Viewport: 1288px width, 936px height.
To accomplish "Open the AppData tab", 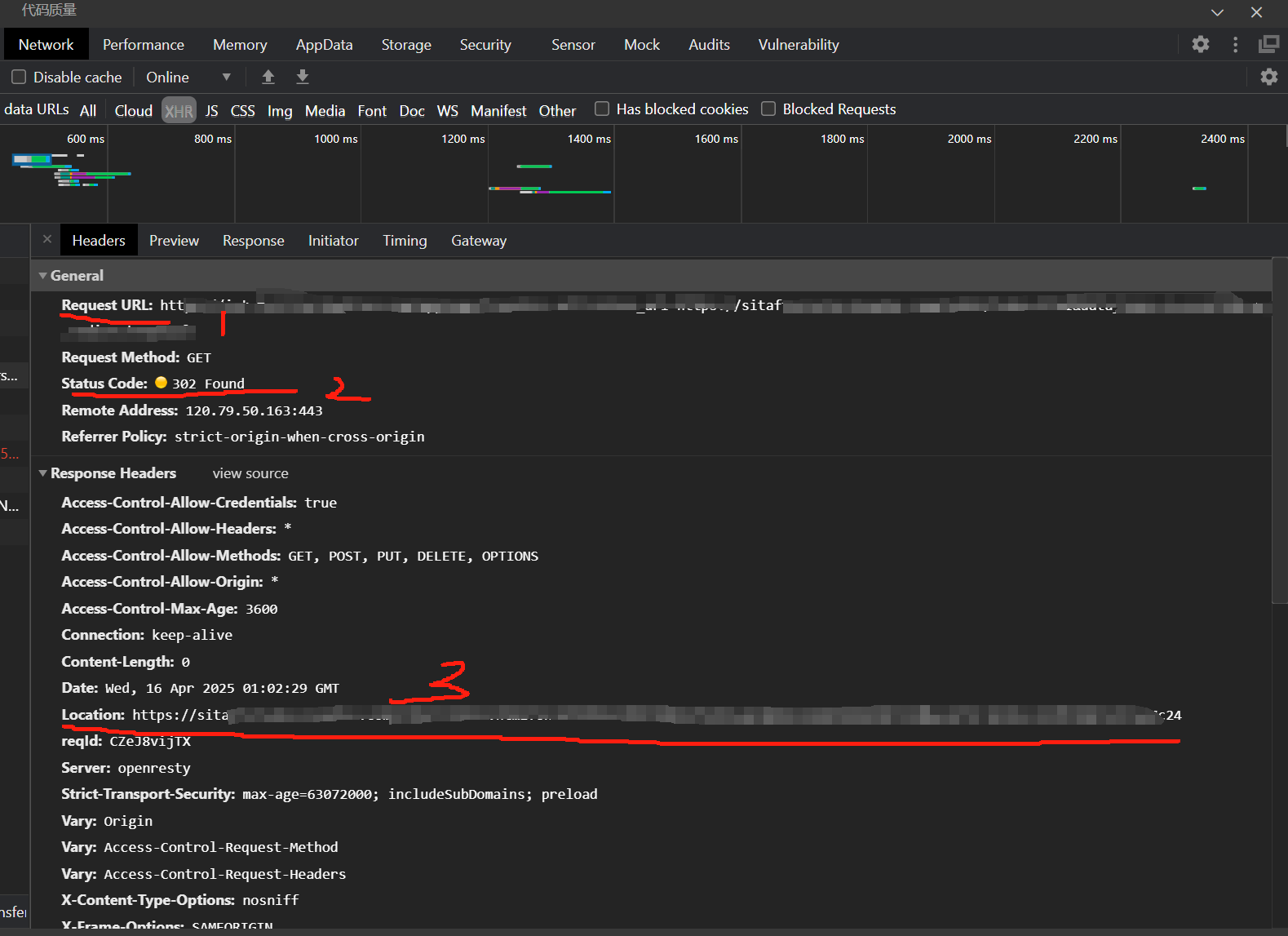I will tap(324, 45).
